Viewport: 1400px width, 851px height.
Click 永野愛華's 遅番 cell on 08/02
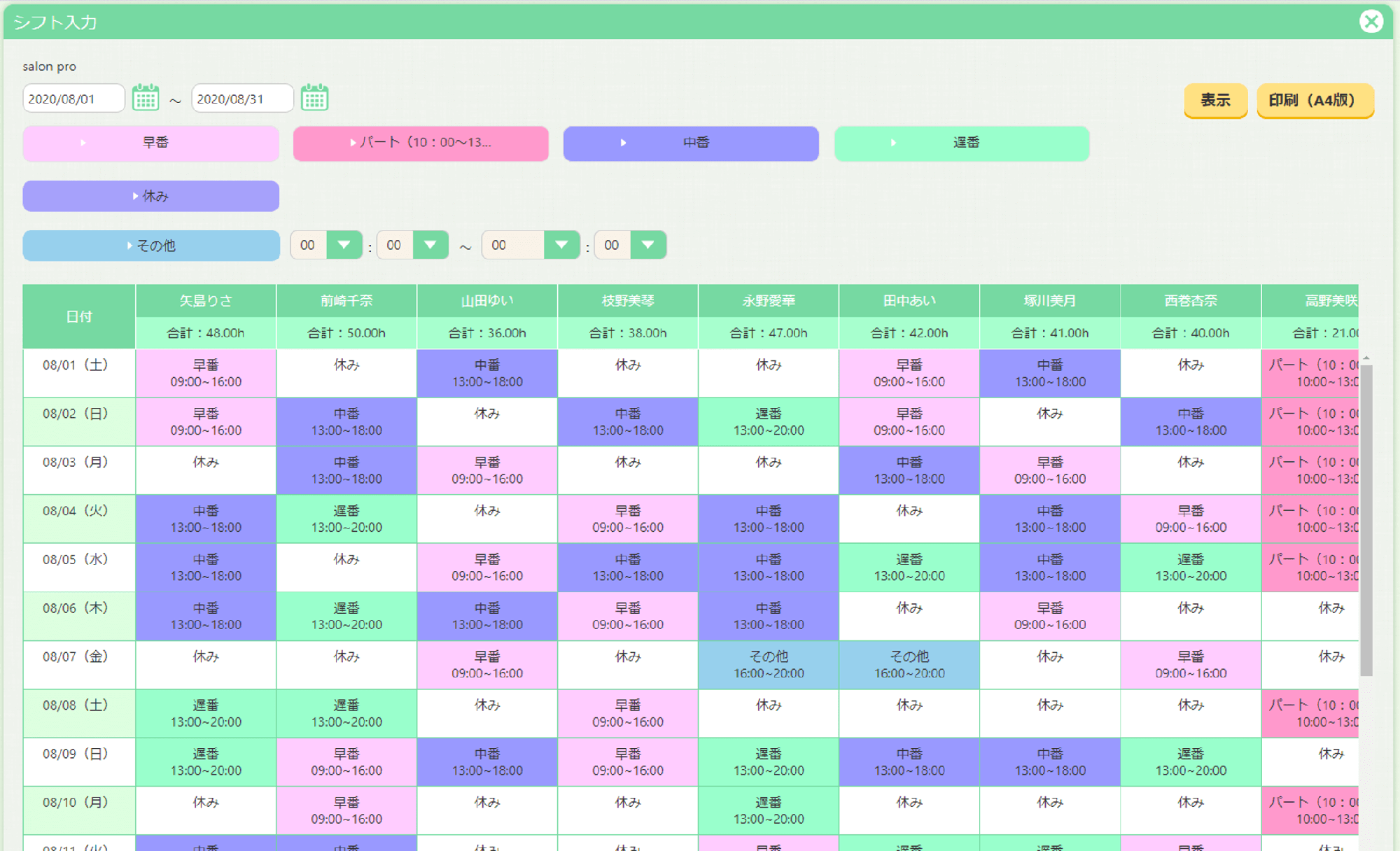coord(769,422)
